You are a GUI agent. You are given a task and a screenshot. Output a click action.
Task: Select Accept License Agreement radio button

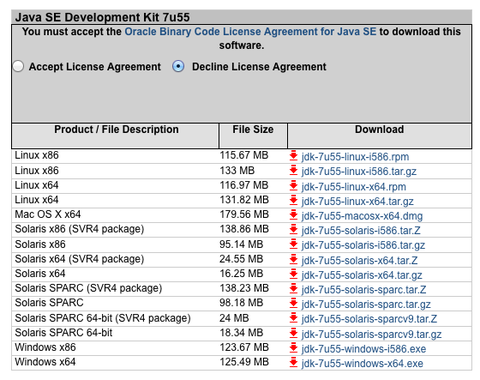tap(18, 66)
